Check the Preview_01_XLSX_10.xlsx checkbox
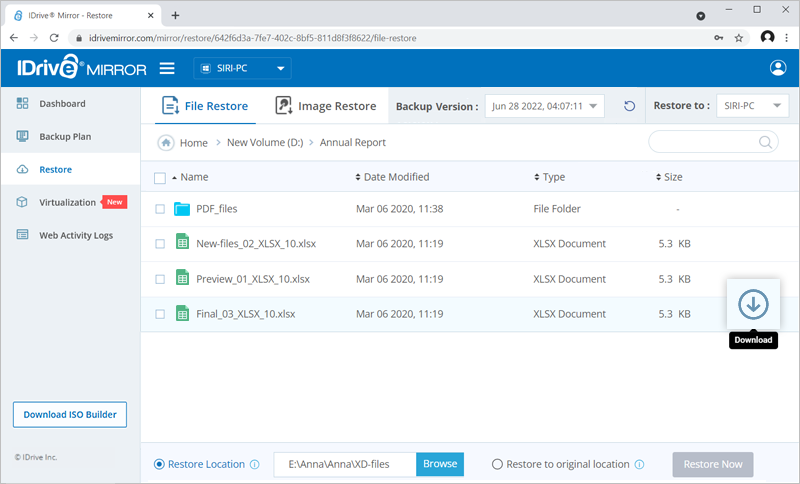This screenshot has width=800, height=484. (x=160, y=279)
